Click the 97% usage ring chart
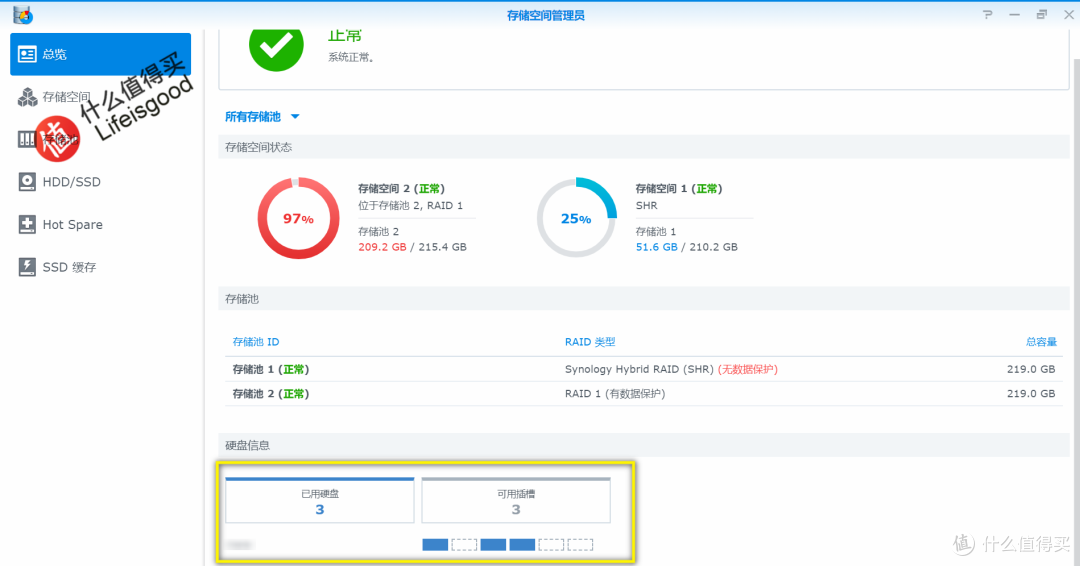The image size is (1080, 566). pos(298,218)
